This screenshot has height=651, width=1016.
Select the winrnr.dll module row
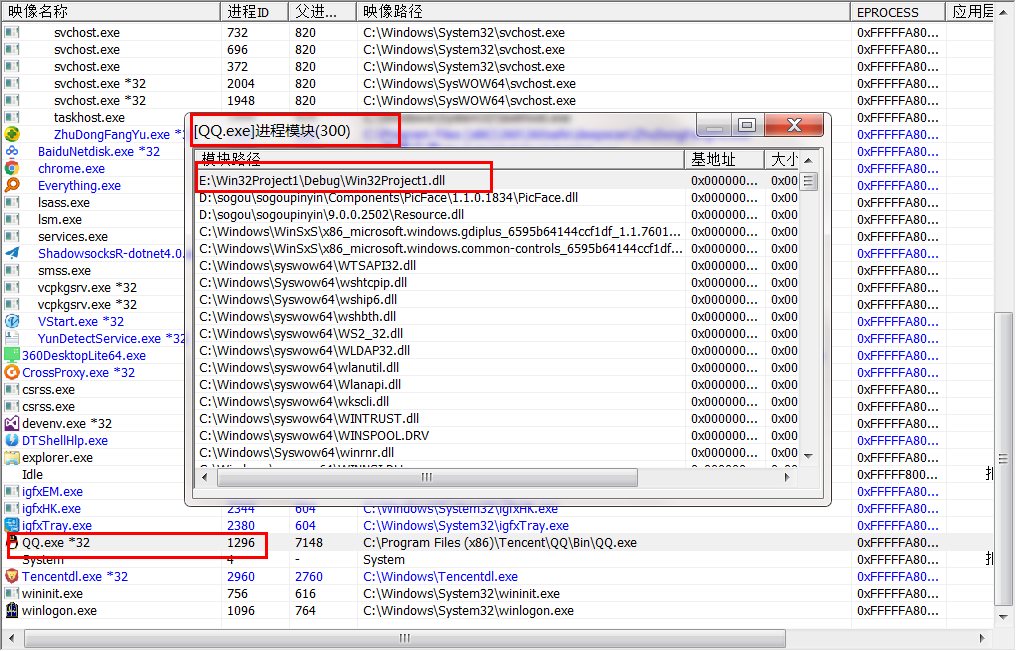[497, 452]
